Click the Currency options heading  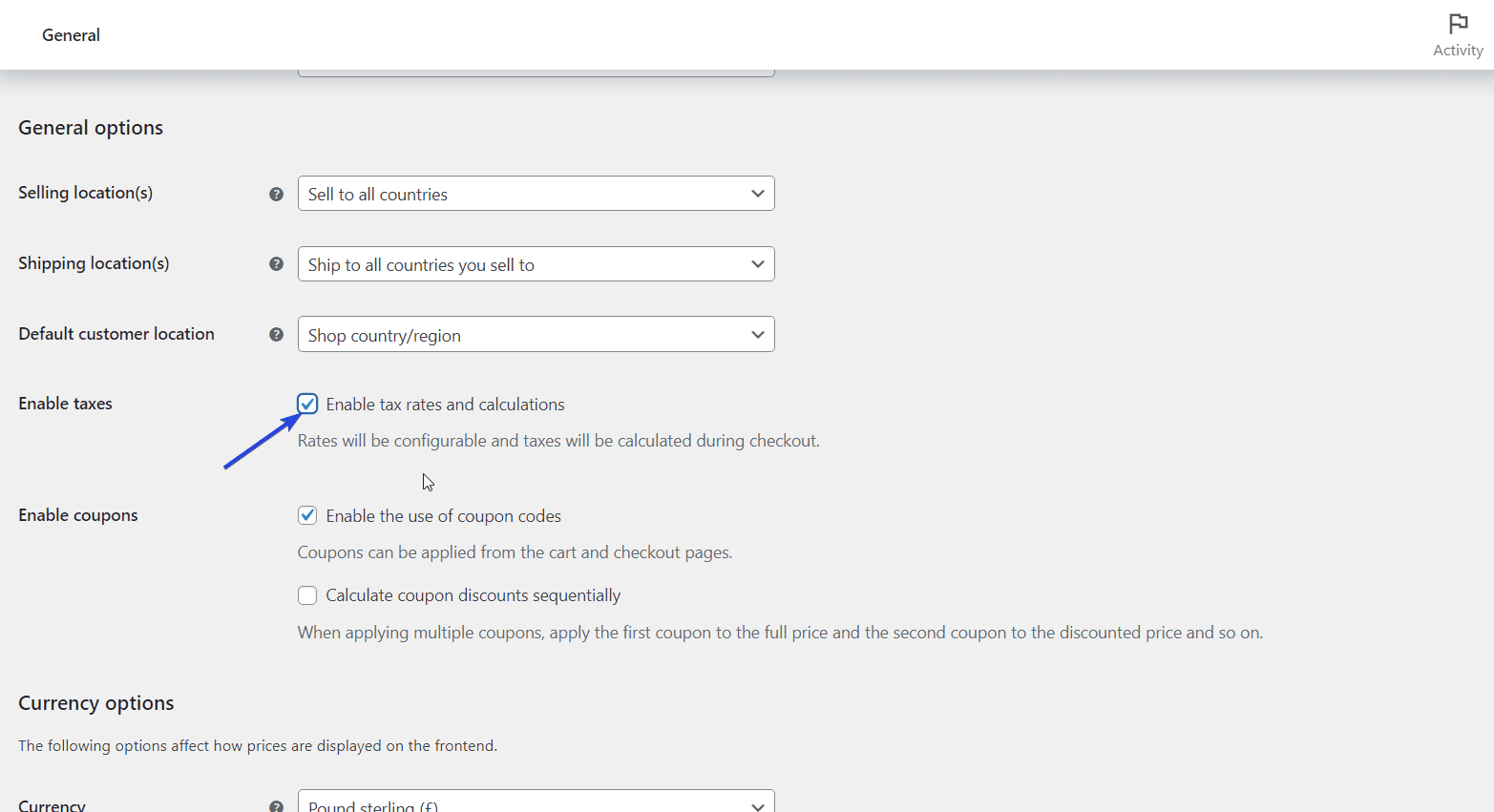96,703
